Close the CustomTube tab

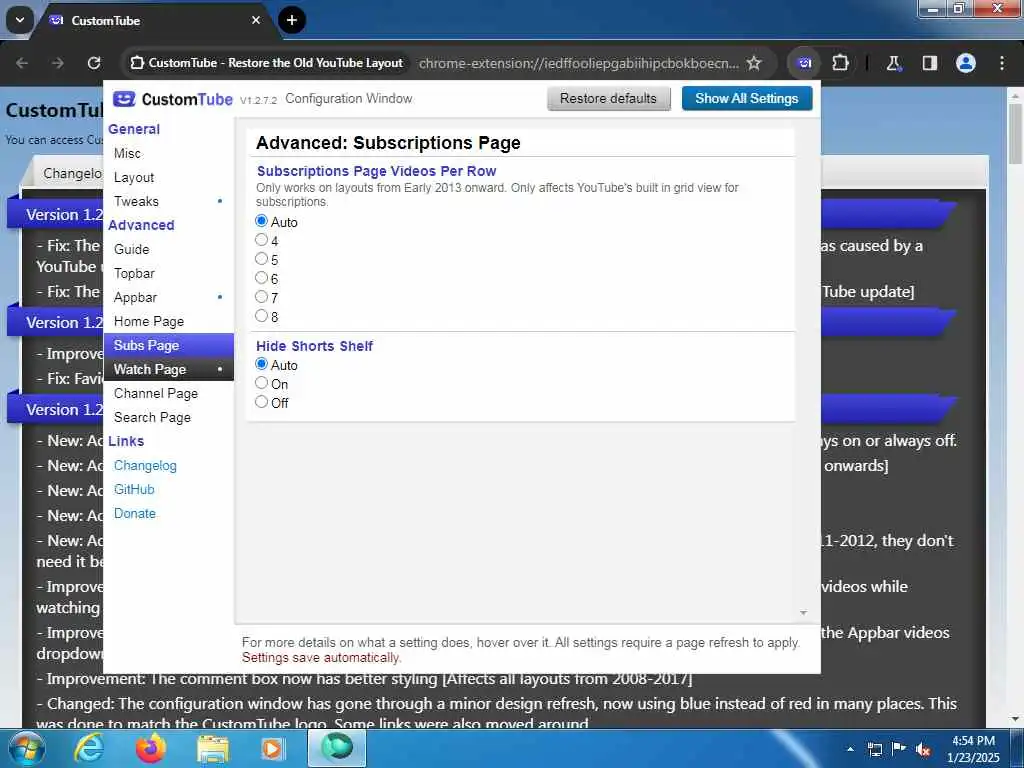(256, 20)
